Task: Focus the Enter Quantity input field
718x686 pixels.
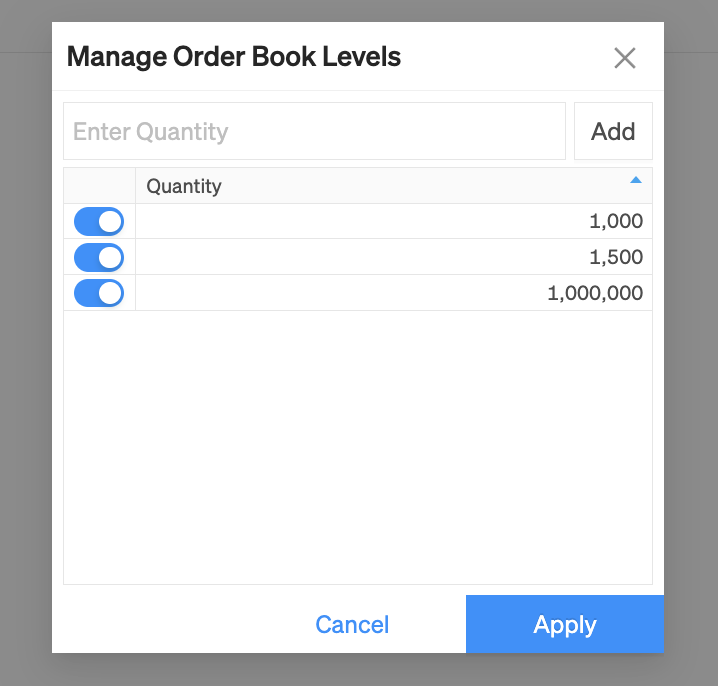Action: [314, 131]
